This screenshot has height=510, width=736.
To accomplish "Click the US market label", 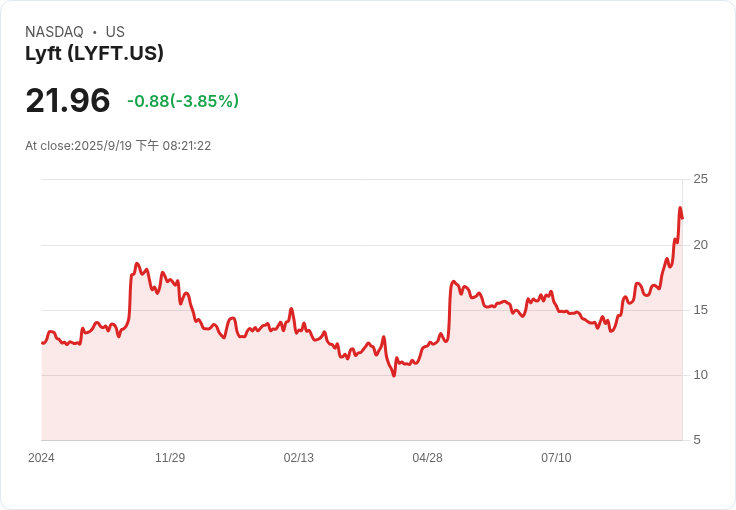I will pos(115,32).
